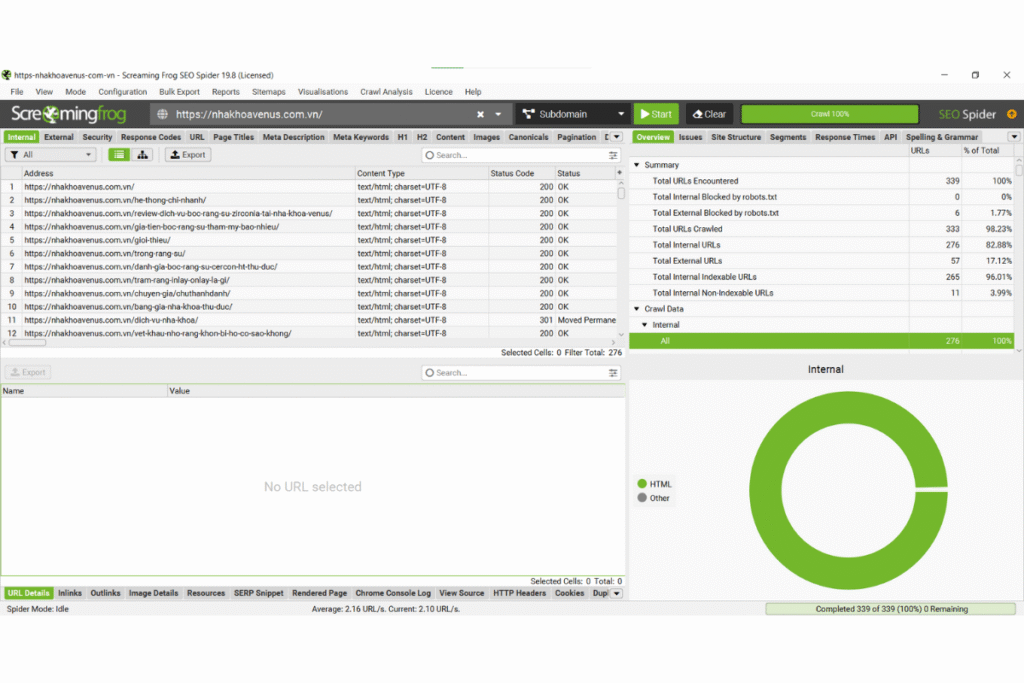Open search filter options in top table
The width and height of the screenshot is (1024, 683).
tap(613, 155)
